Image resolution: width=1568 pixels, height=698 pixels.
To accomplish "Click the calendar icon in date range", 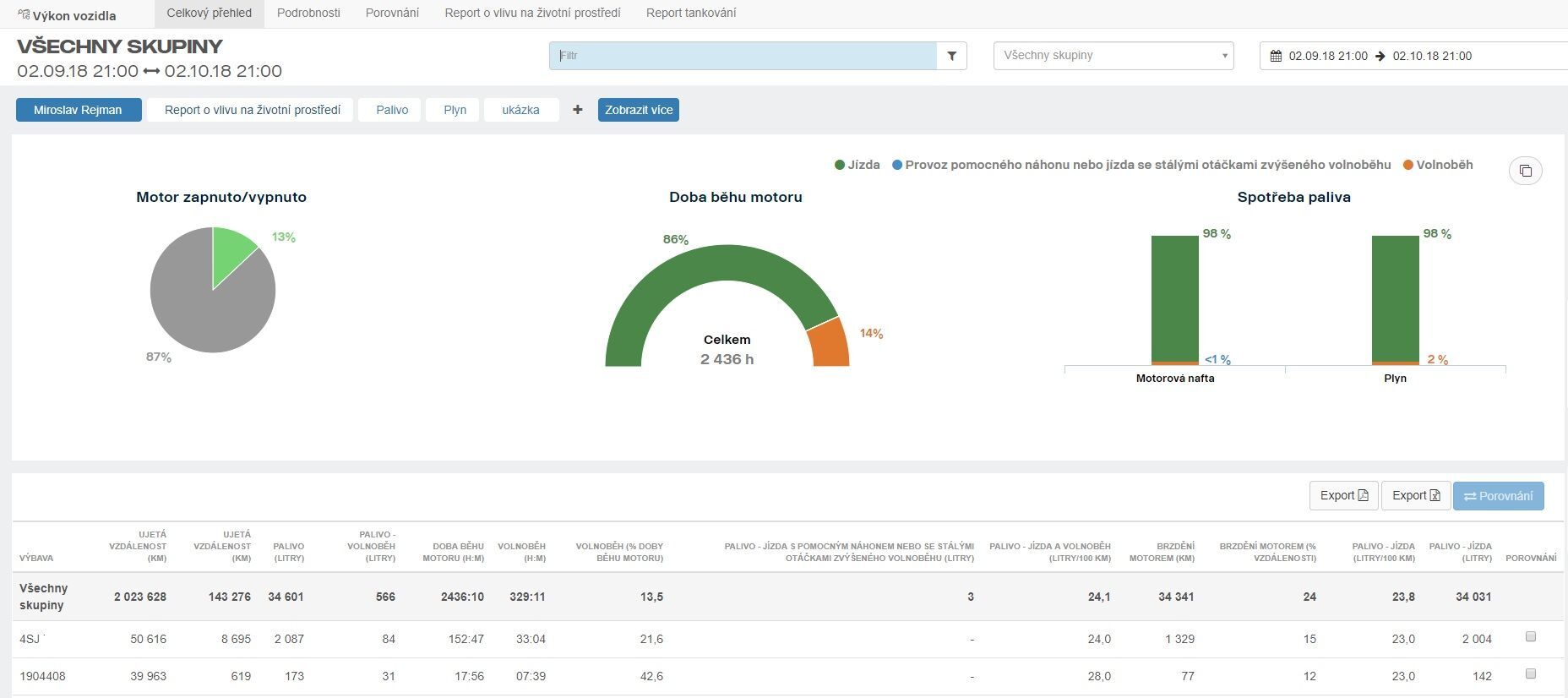I will pyautogui.click(x=1276, y=56).
